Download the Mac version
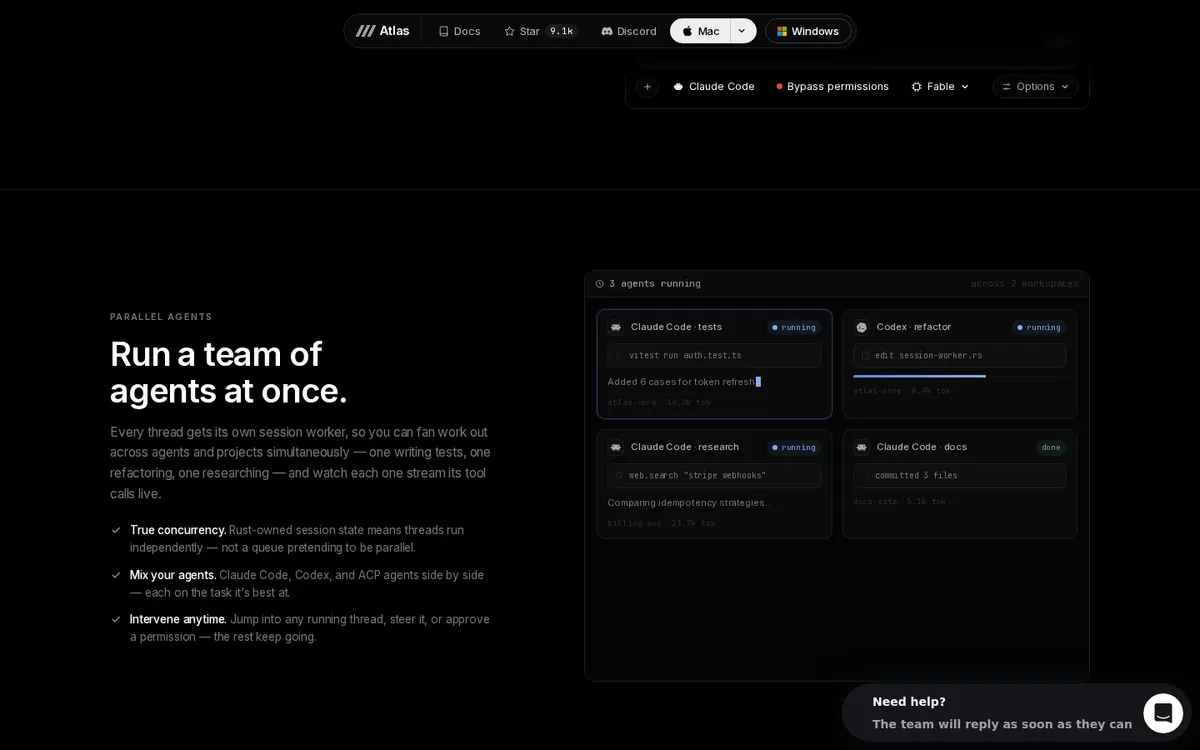Screen dimensions: 1200x750 click(700, 31)
